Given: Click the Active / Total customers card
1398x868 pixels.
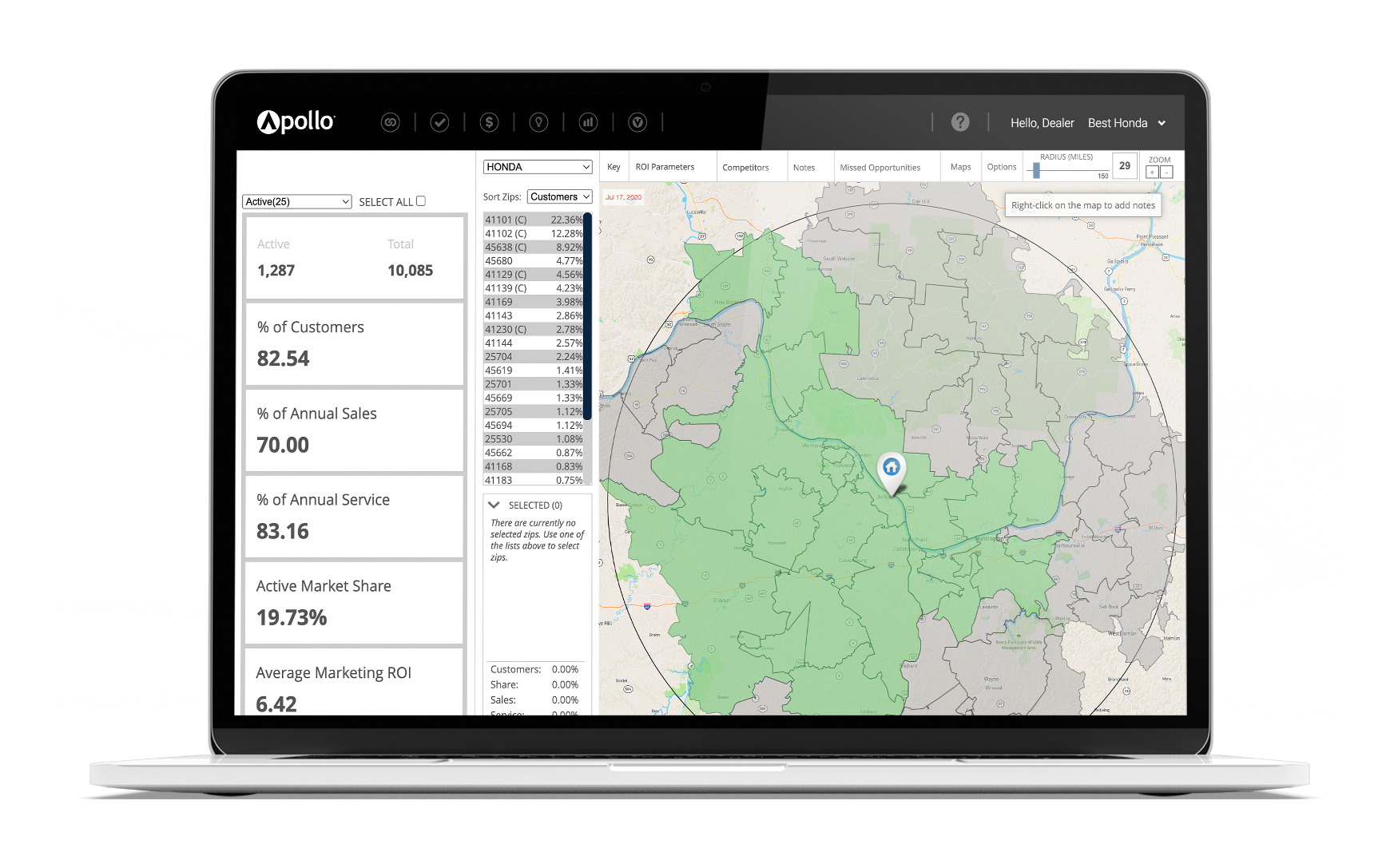Looking at the screenshot, I should tap(355, 257).
